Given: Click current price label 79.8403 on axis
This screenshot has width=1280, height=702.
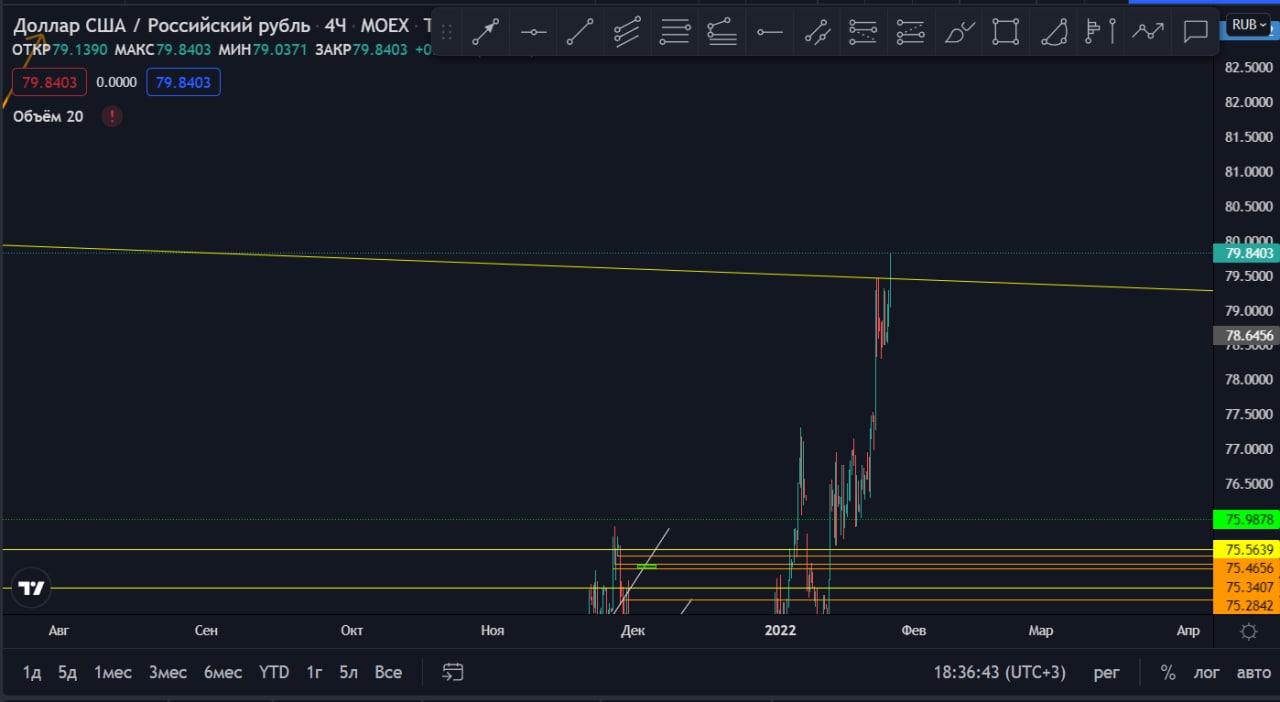Looking at the screenshot, I should coord(1247,253).
